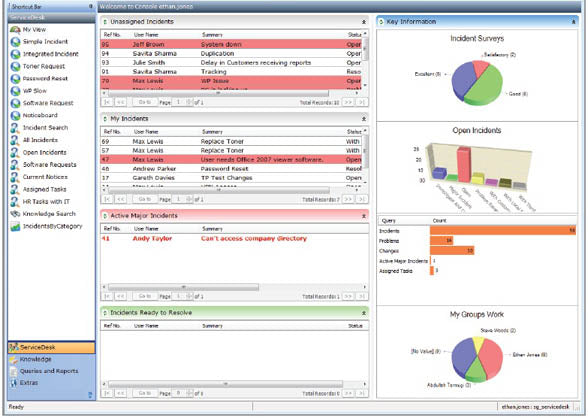
Task: Select incident 46 Andrew Parker Password Reset
Action: (231, 169)
